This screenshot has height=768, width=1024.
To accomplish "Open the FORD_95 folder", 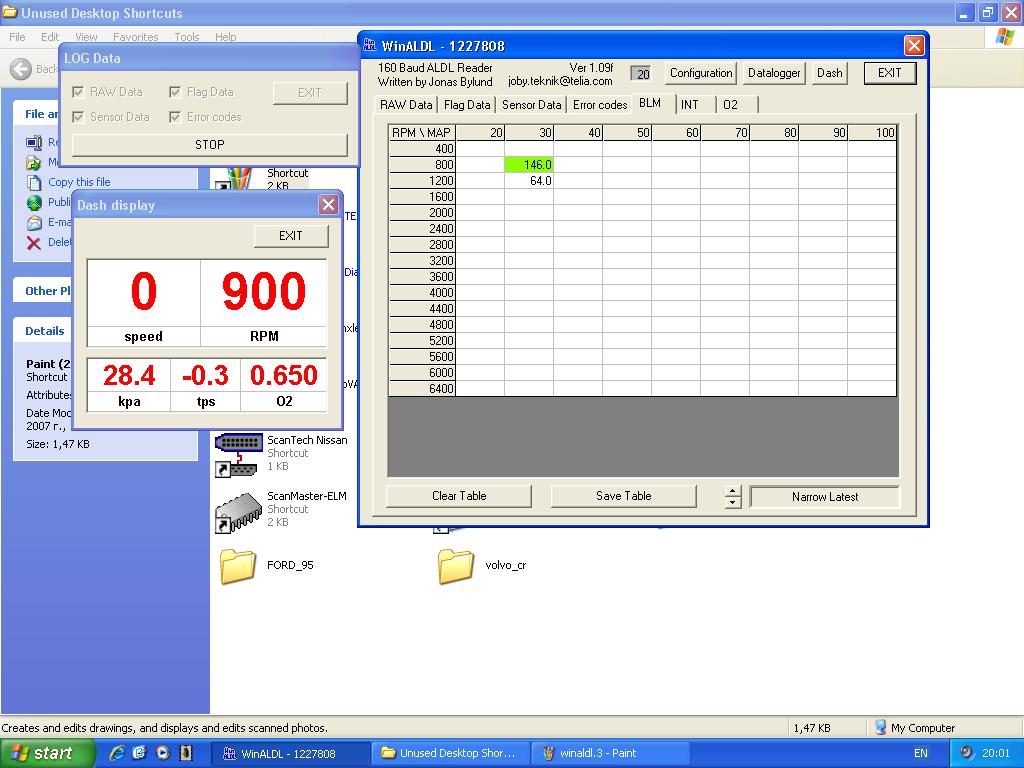I will click(238, 566).
